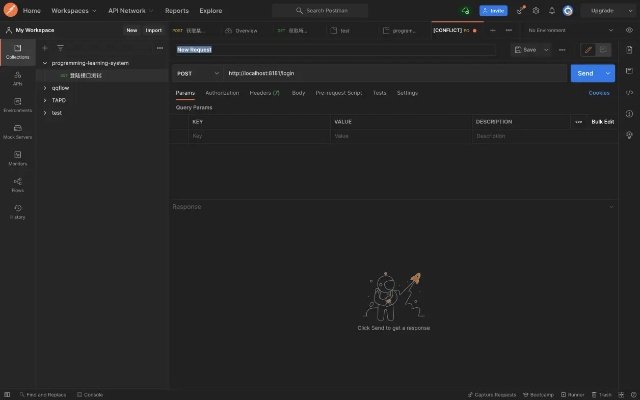This screenshot has height=400, width=640.
Task: Click the request URL input field
Action: click(x=390, y=73)
